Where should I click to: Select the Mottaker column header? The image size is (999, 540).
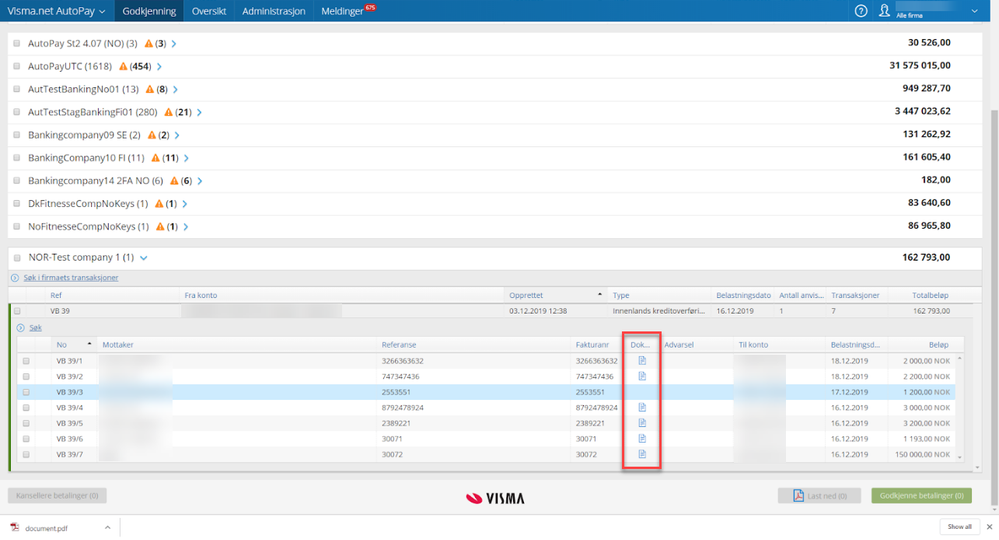[118, 345]
